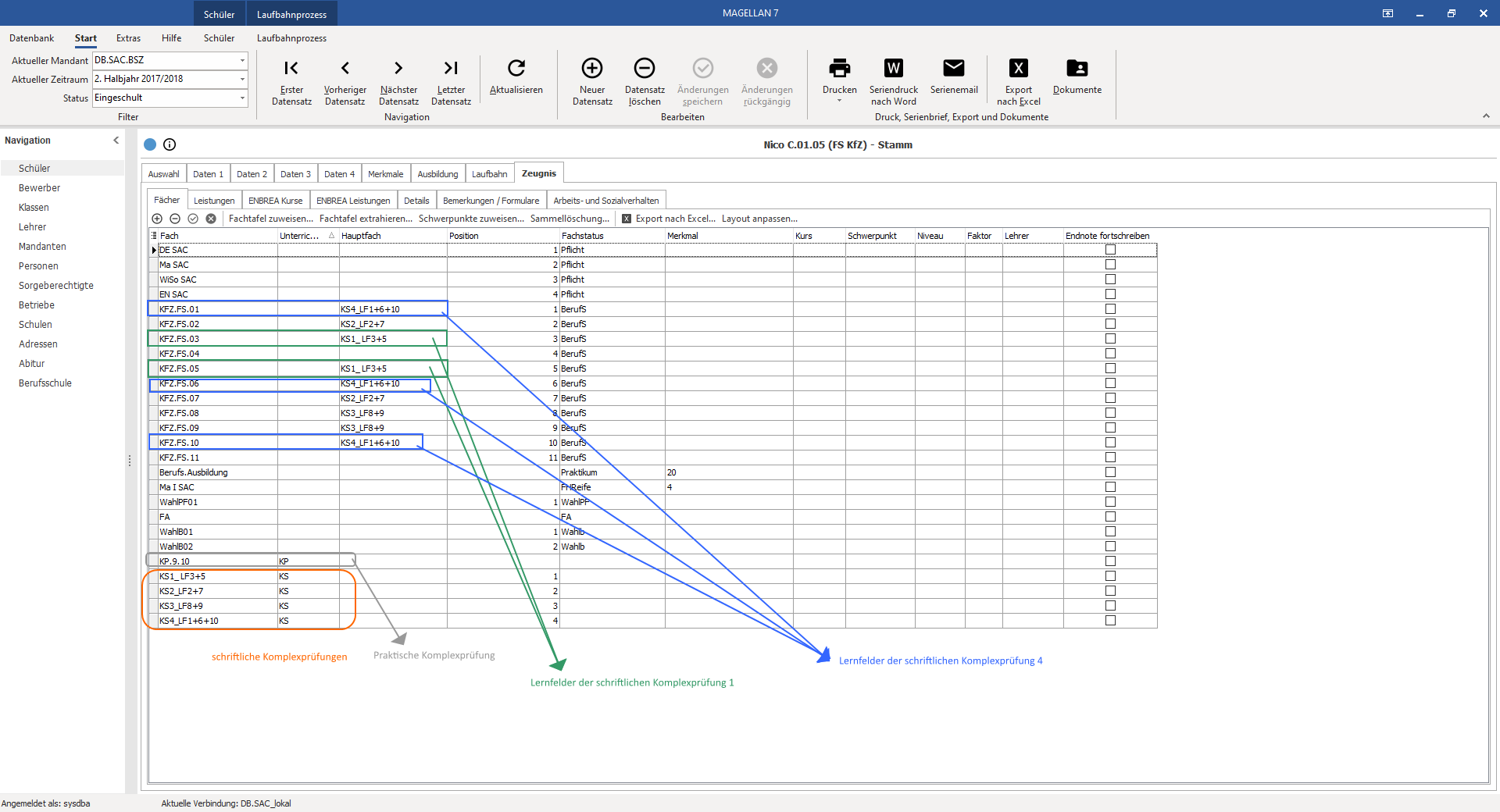The width and height of the screenshot is (1500, 812).
Task: Click the Serienemail envelope icon
Action: 954,68
